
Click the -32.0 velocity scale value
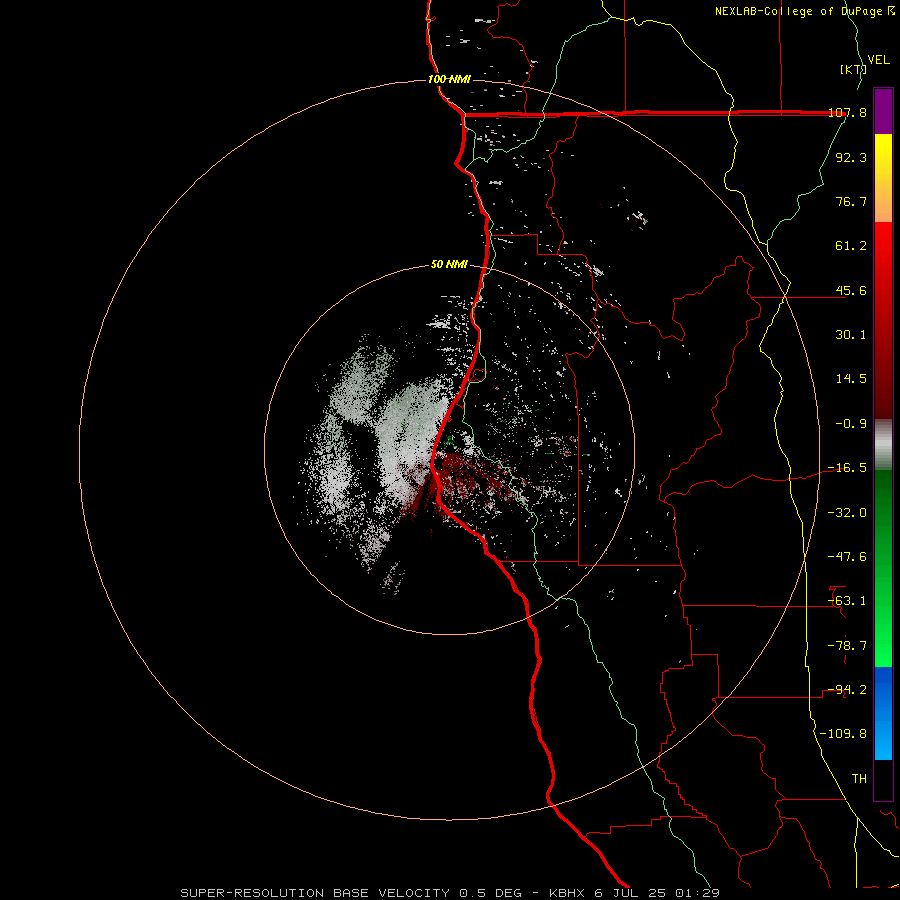(x=847, y=513)
